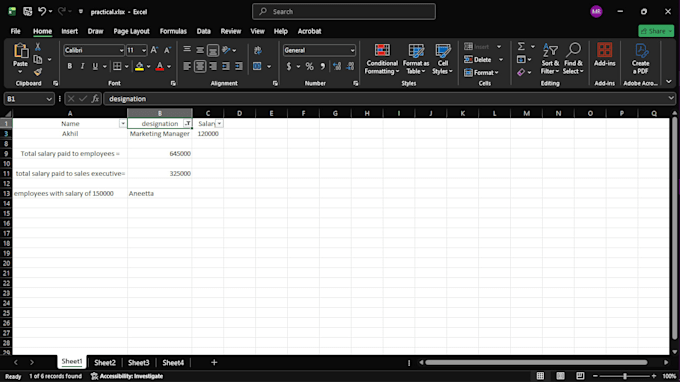Switch to Sheet2 worksheet tab
This screenshot has width=680, height=382.
tap(105, 362)
